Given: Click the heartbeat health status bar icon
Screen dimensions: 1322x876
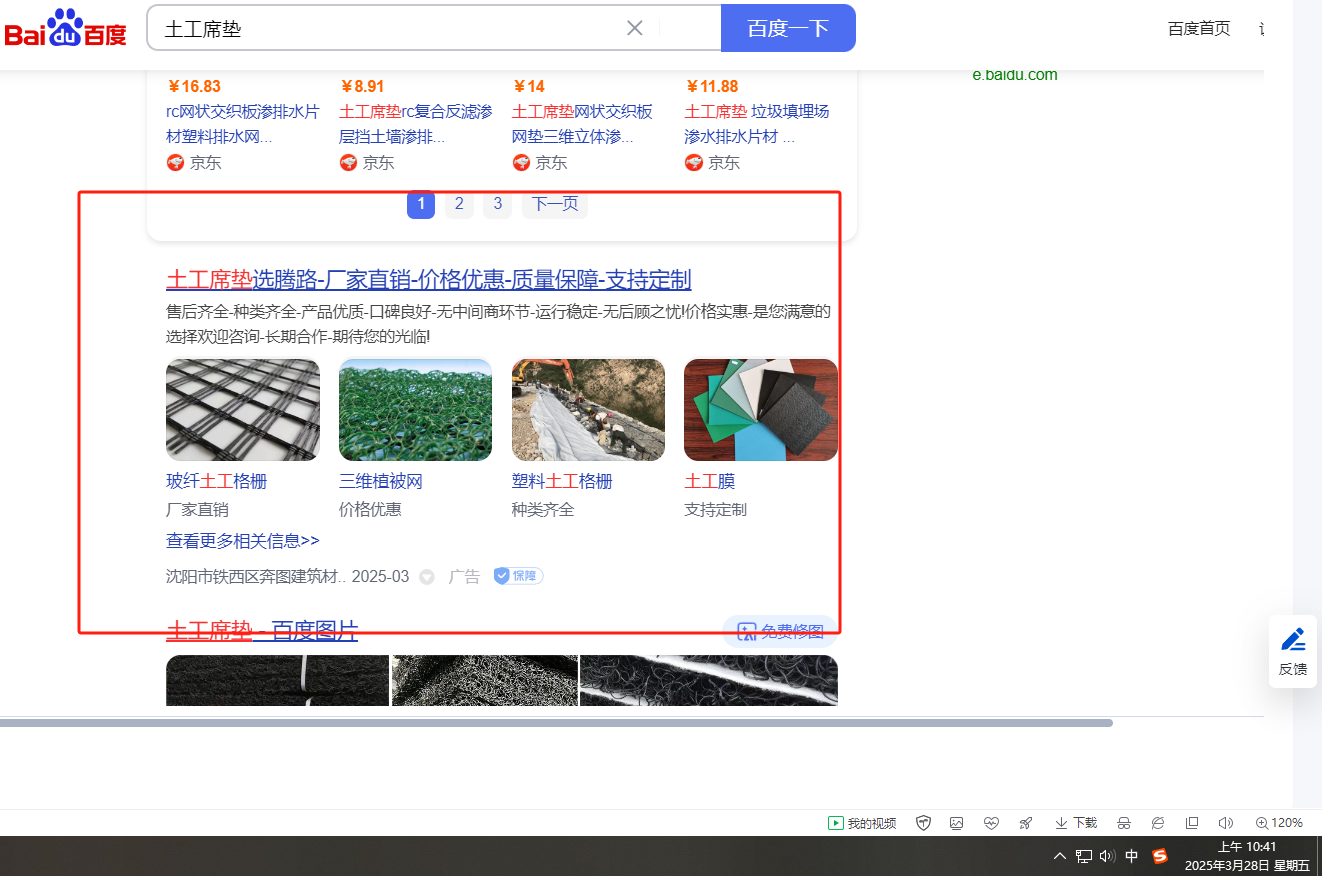Looking at the screenshot, I should 991,823.
